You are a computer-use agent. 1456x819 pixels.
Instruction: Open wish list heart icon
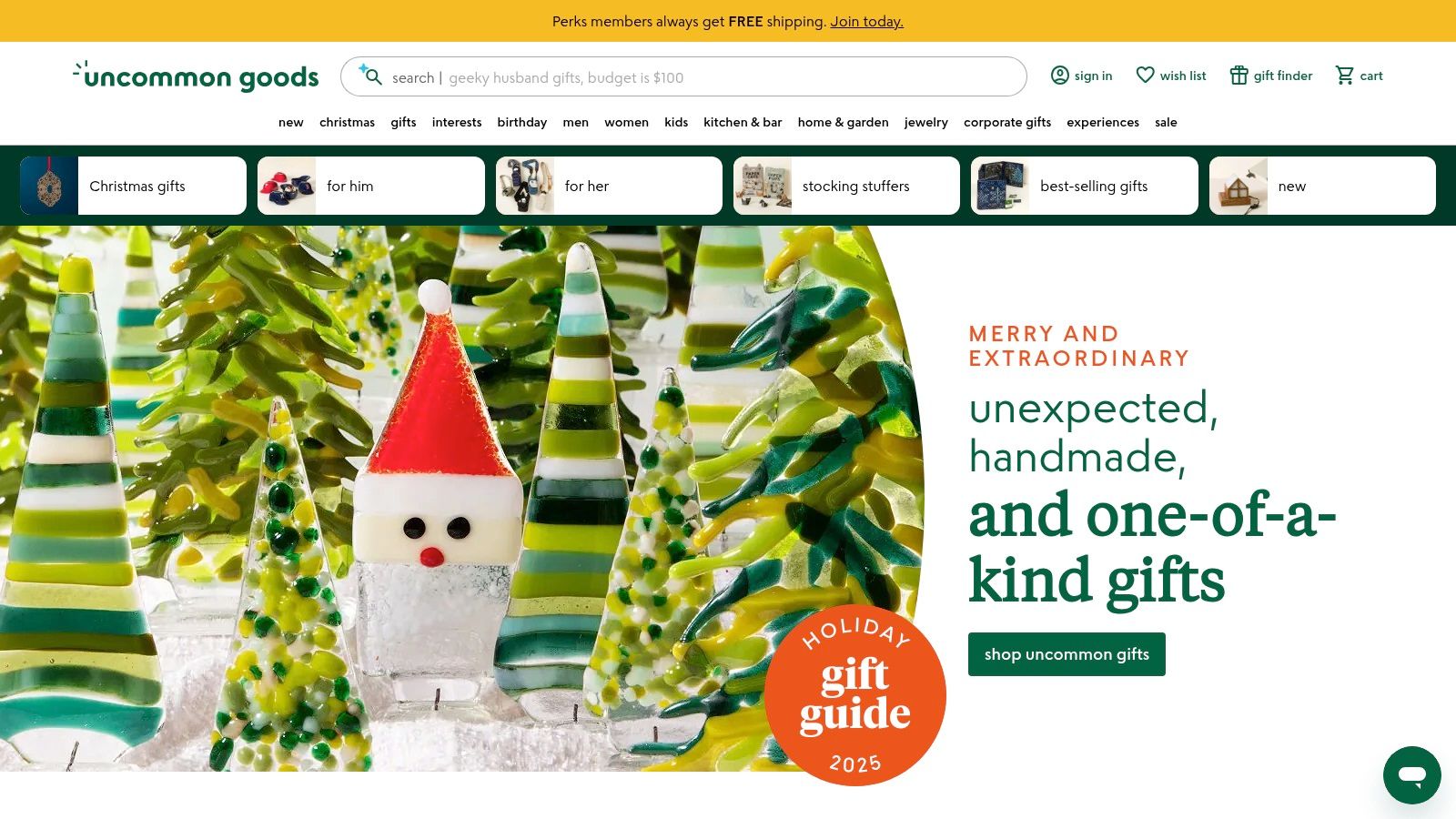pos(1145,76)
